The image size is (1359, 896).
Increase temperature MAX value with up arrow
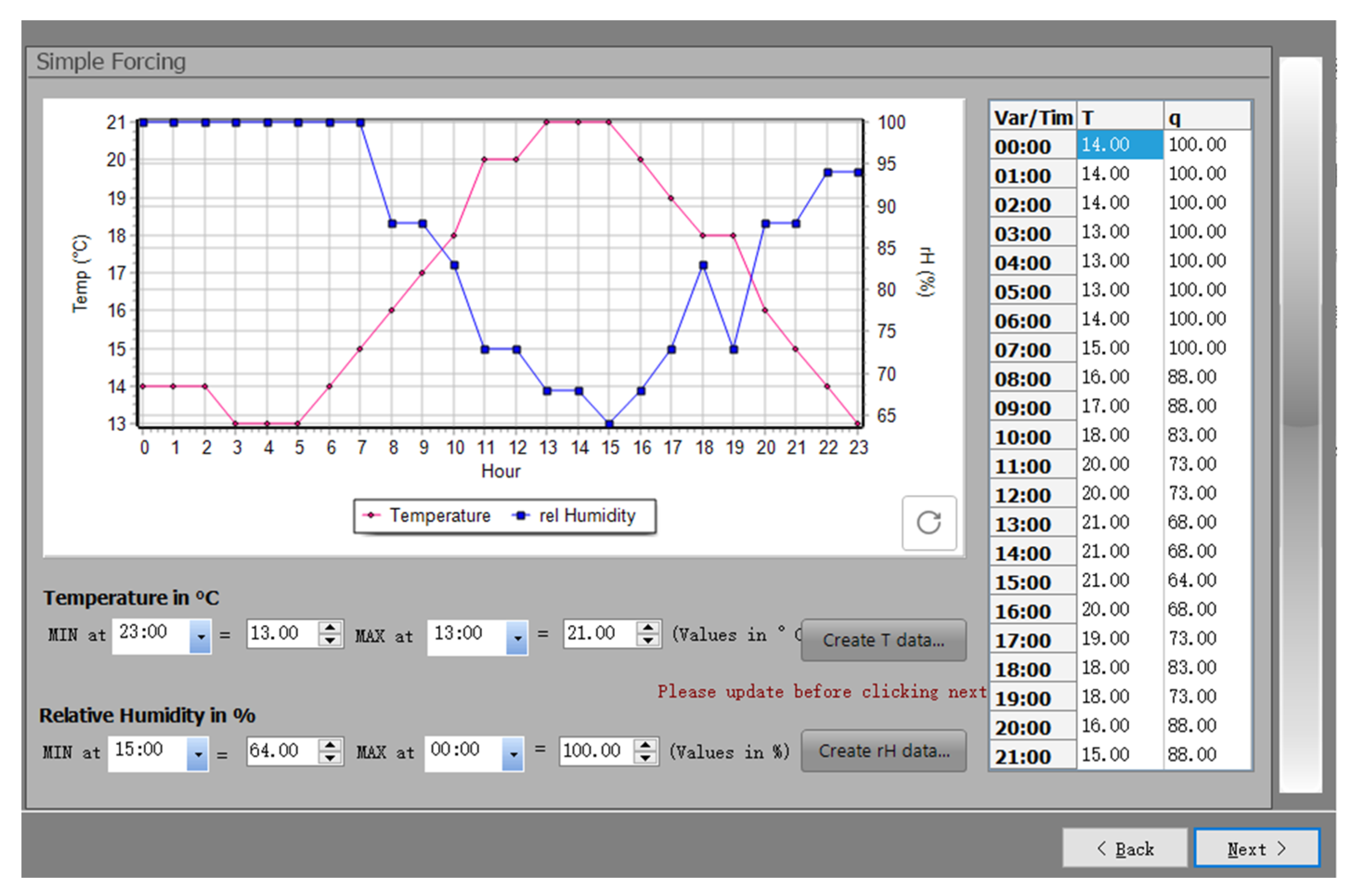(x=647, y=627)
